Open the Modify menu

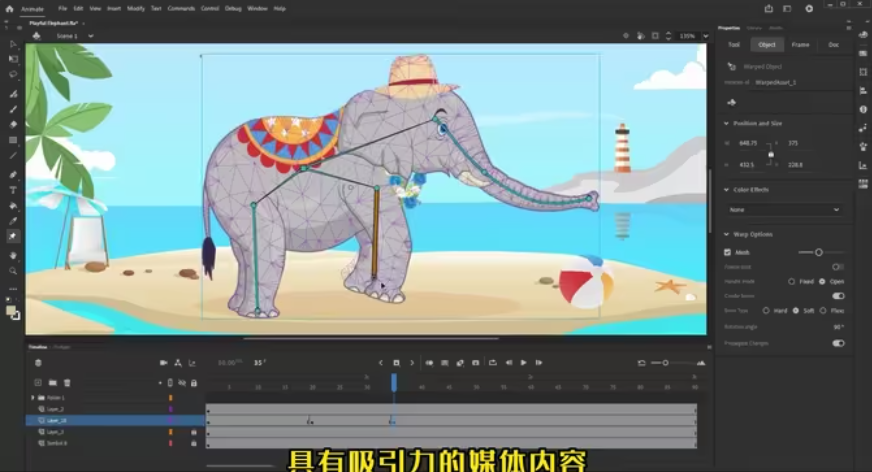135,8
